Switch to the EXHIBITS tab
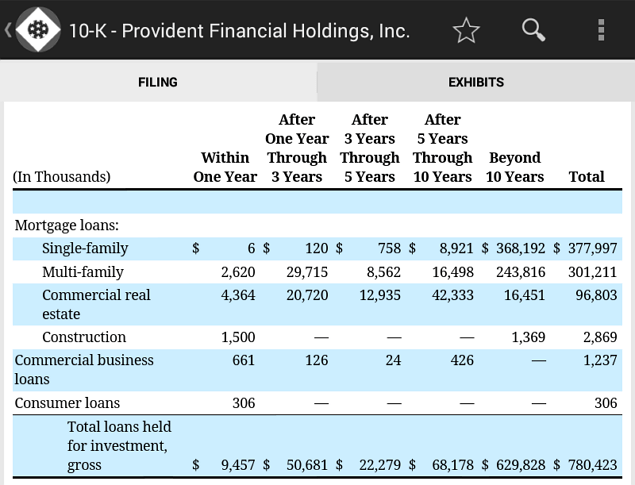 (x=476, y=82)
